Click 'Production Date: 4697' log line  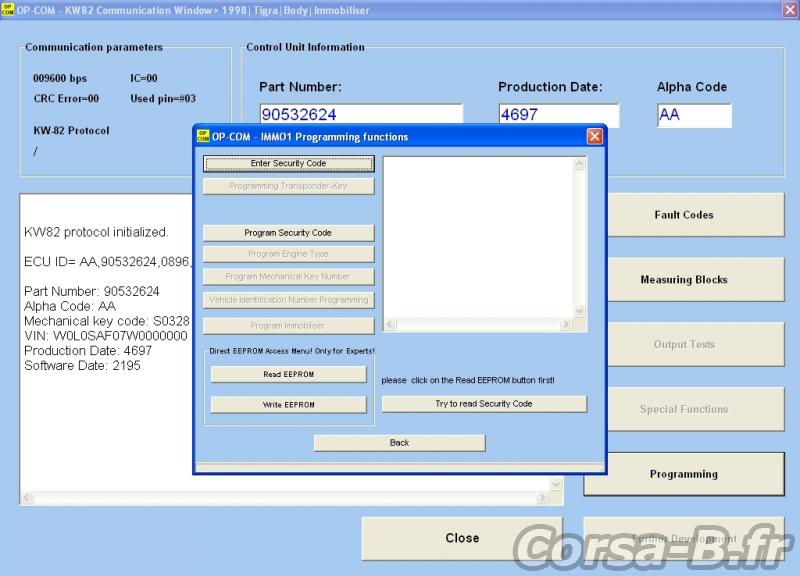[x=88, y=350]
